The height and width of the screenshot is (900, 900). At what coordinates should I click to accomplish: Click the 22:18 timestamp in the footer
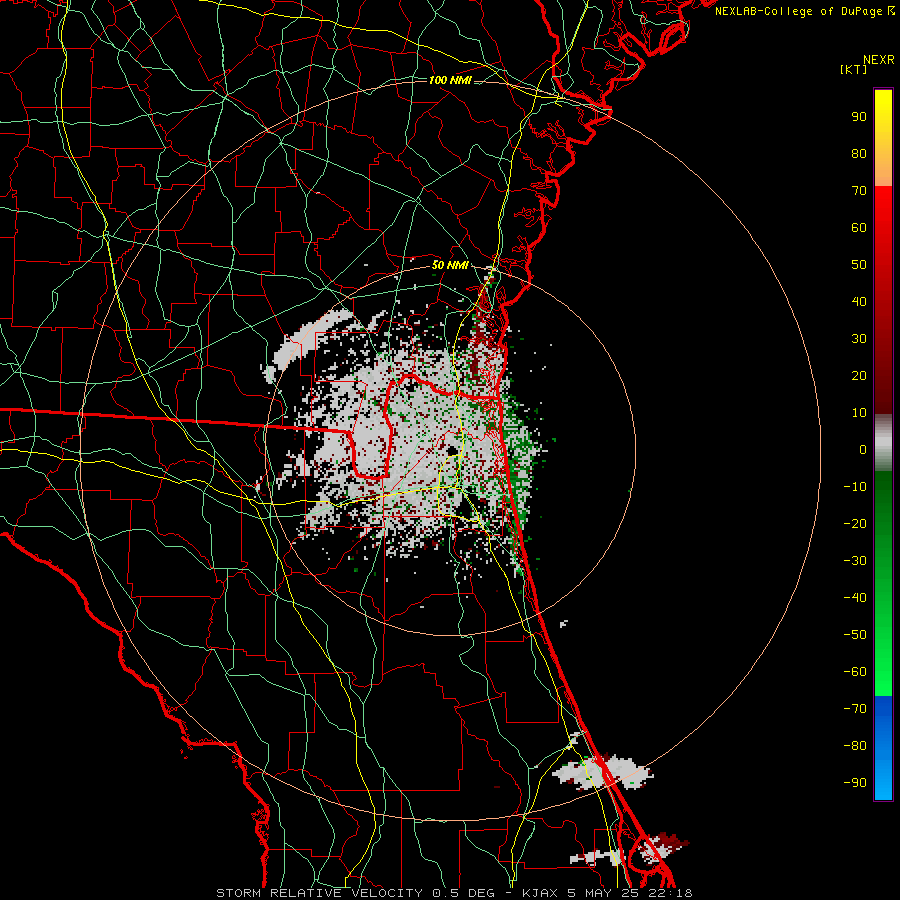click(x=670, y=893)
